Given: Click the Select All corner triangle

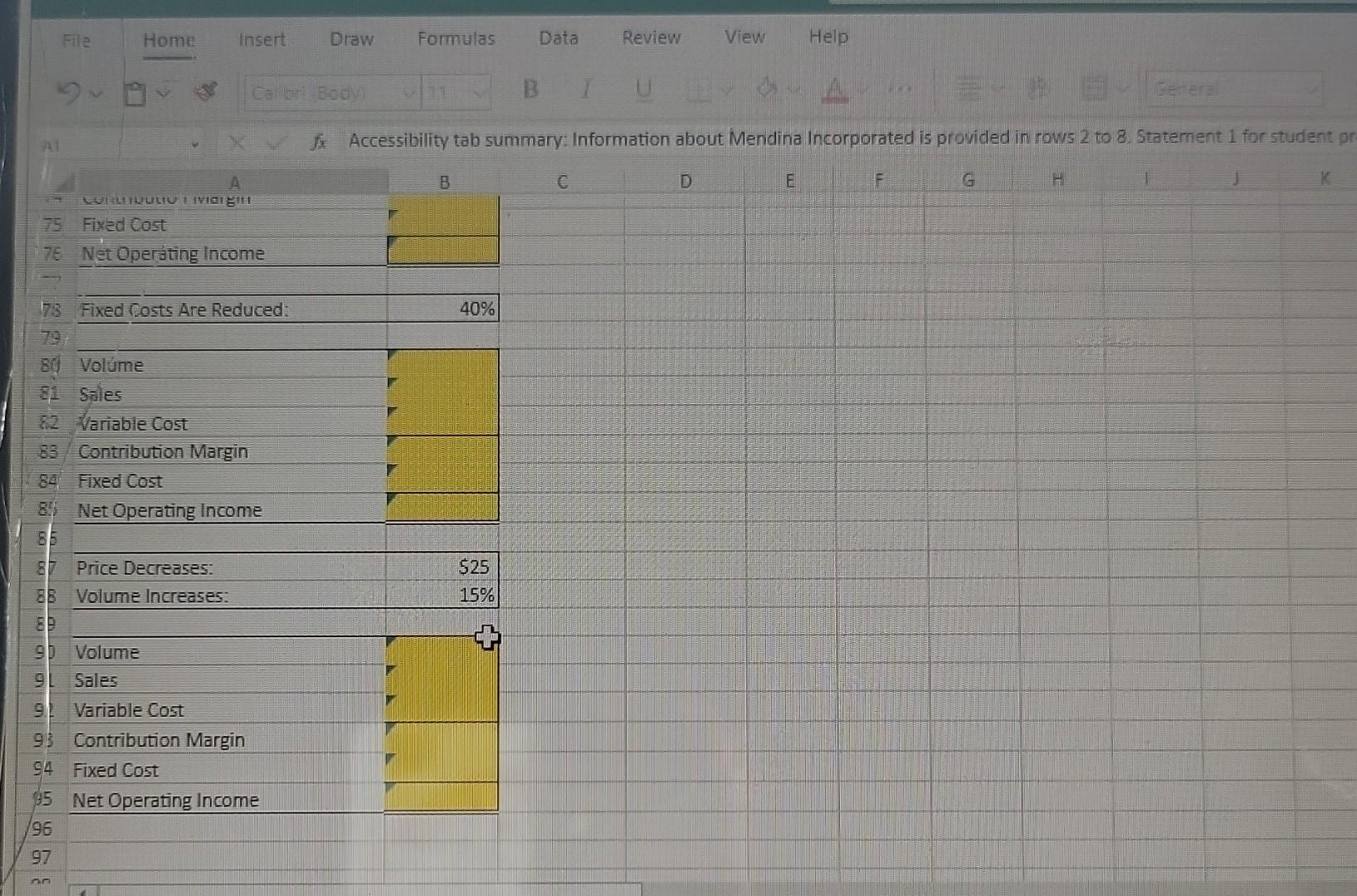Looking at the screenshot, I should [65, 182].
